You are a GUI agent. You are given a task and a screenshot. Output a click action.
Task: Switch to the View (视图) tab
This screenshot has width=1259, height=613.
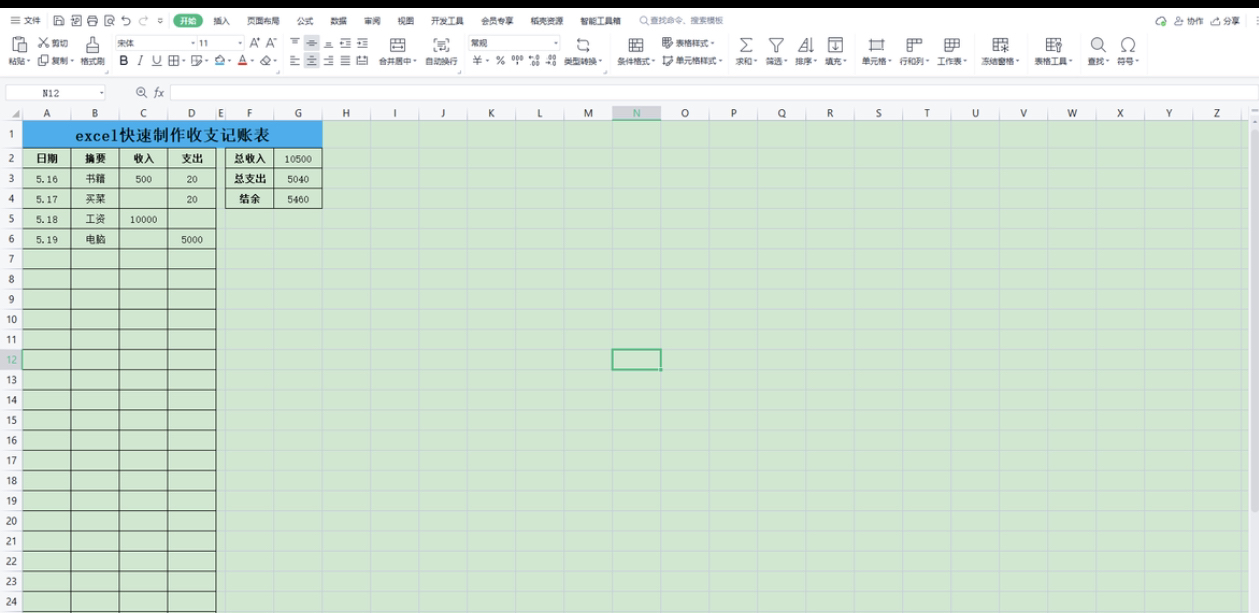(x=405, y=21)
